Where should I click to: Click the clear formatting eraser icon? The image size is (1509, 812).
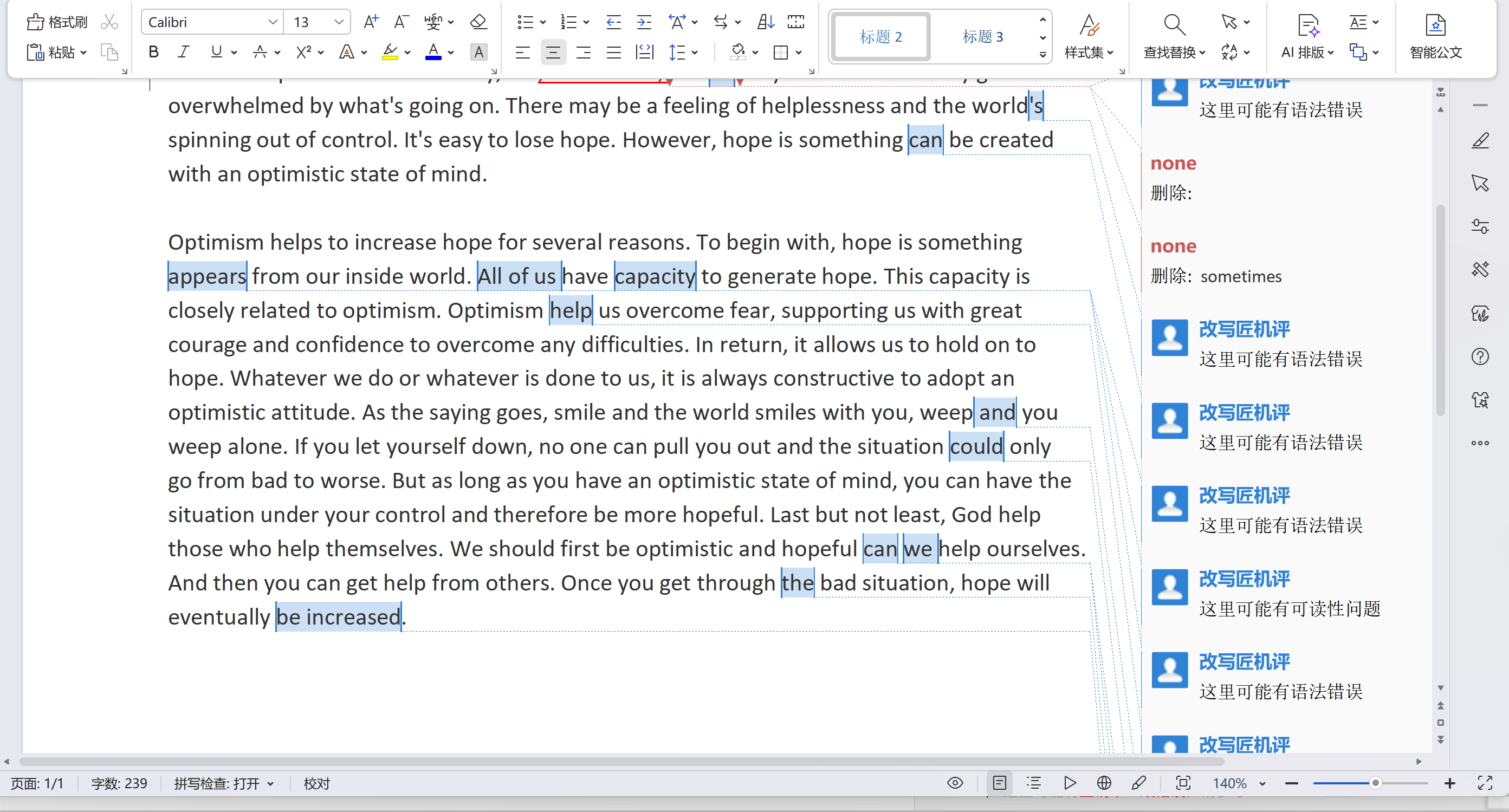478,22
